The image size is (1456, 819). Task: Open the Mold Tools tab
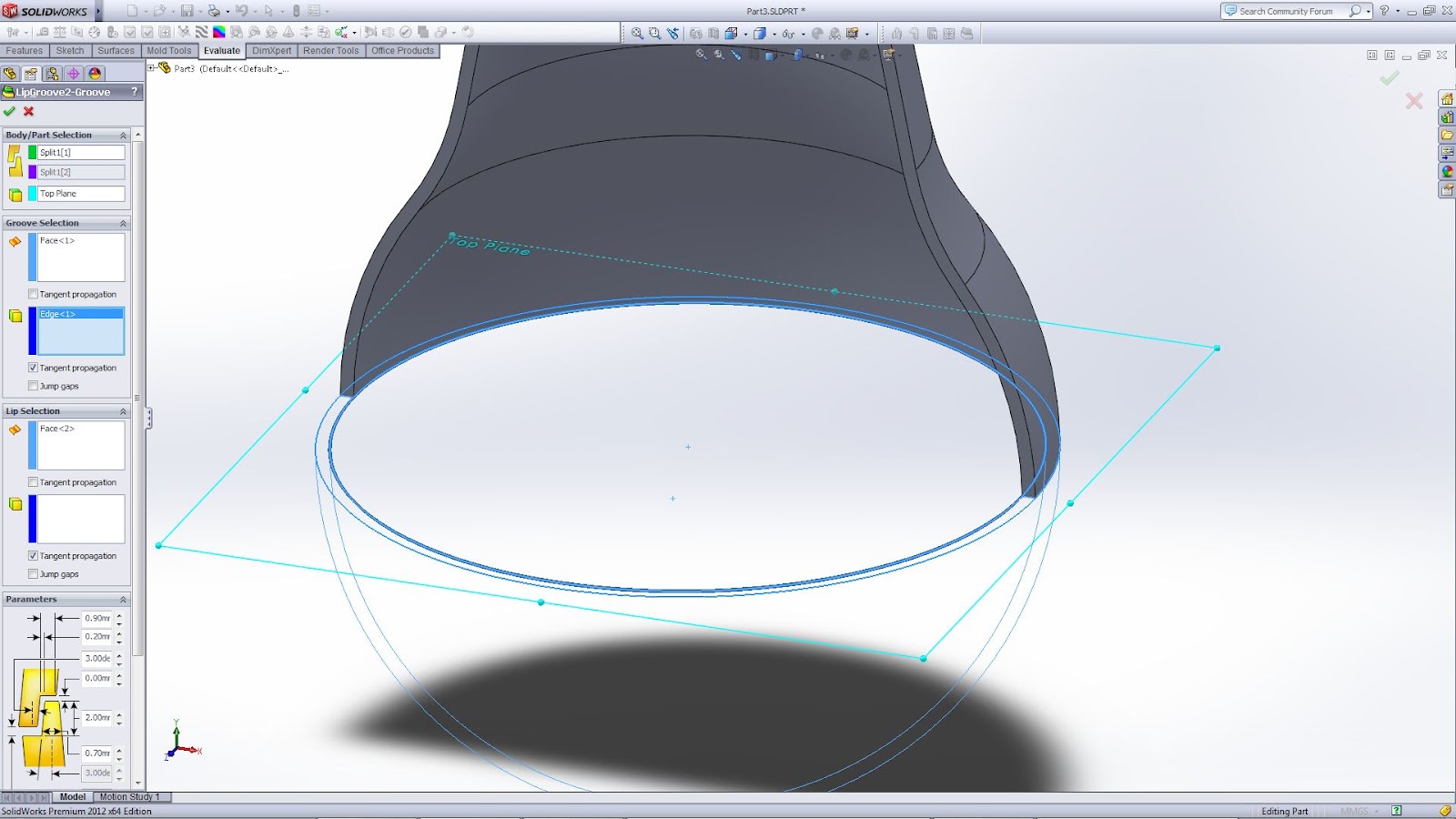pos(169,50)
